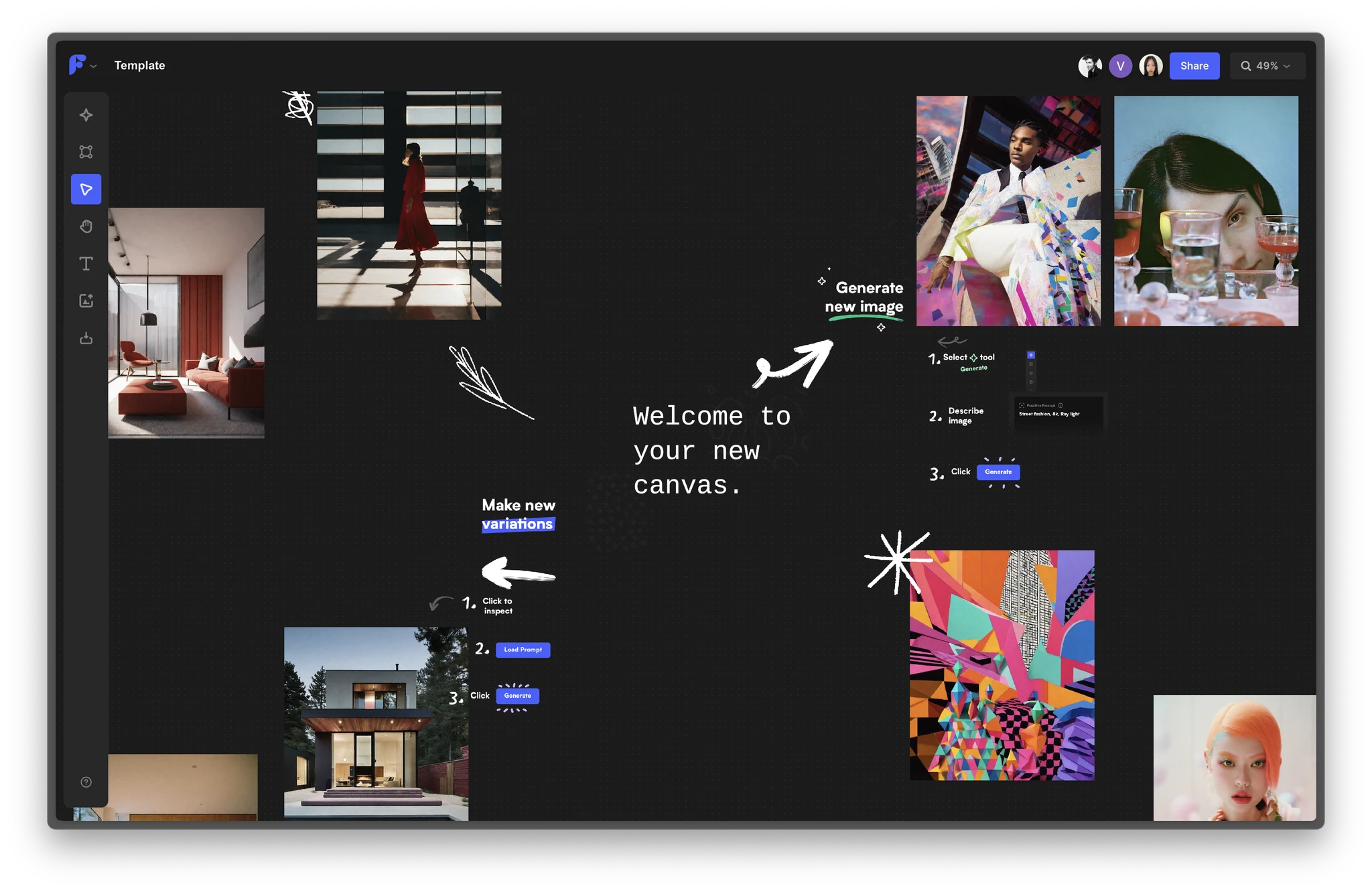1372x892 pixels.
Task: Click the Welcome to your new canvas text
Action: [710, 451]
